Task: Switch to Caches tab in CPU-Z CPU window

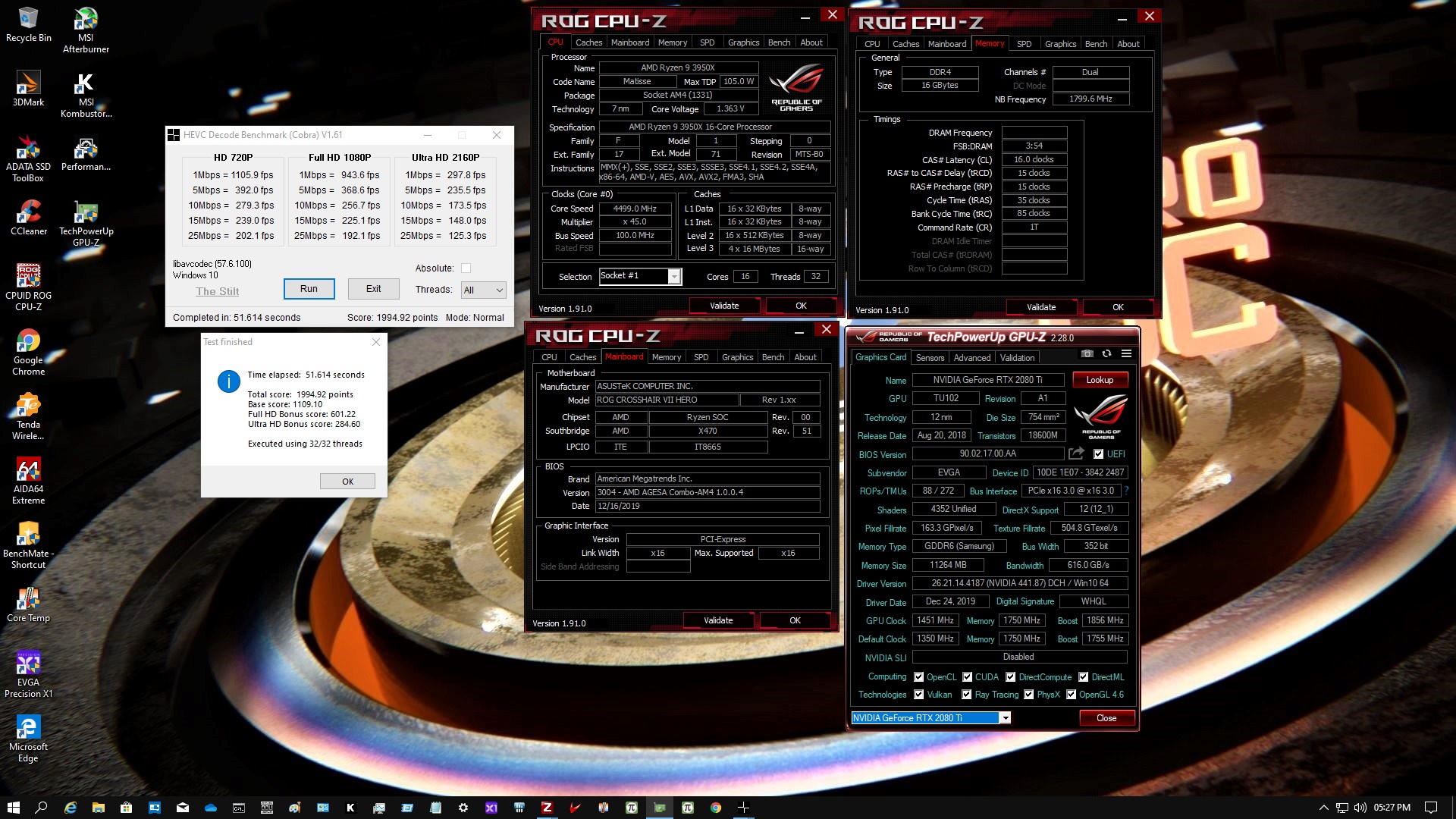Action: tap(588, 42)
